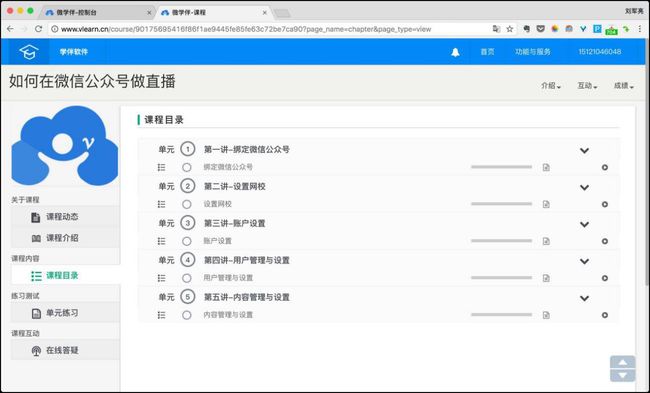Open document icon in 绑定微信公众号 row
This screenshot has height=393, width=650.
[546, 167]
